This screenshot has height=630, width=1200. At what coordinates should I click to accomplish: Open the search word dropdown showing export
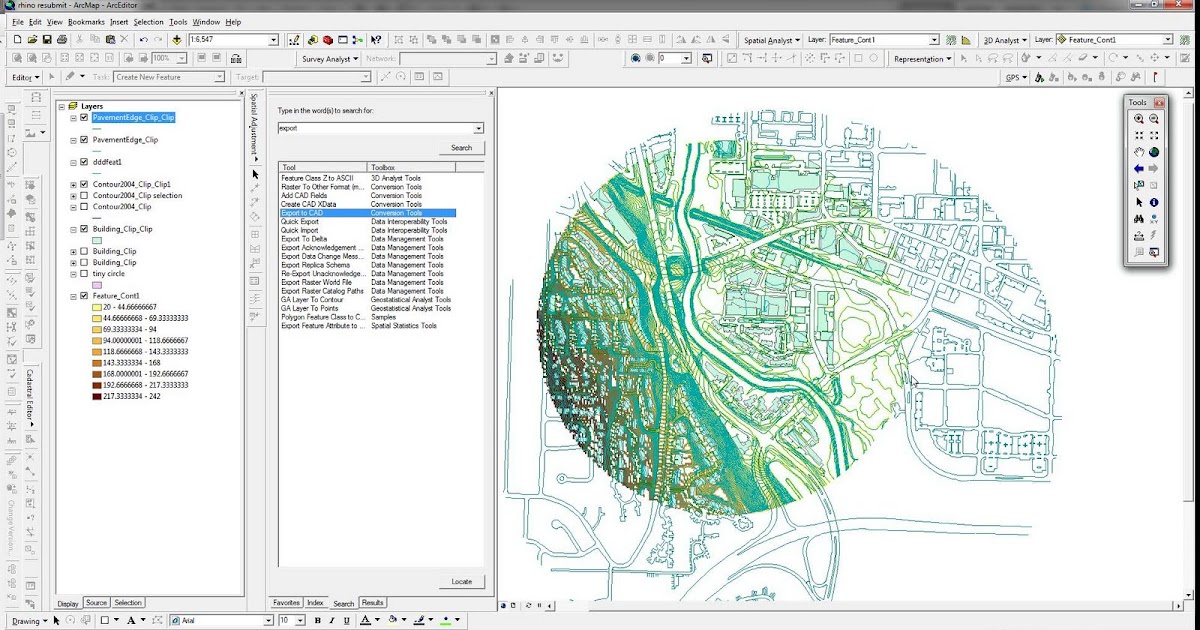tap(478, 128)
